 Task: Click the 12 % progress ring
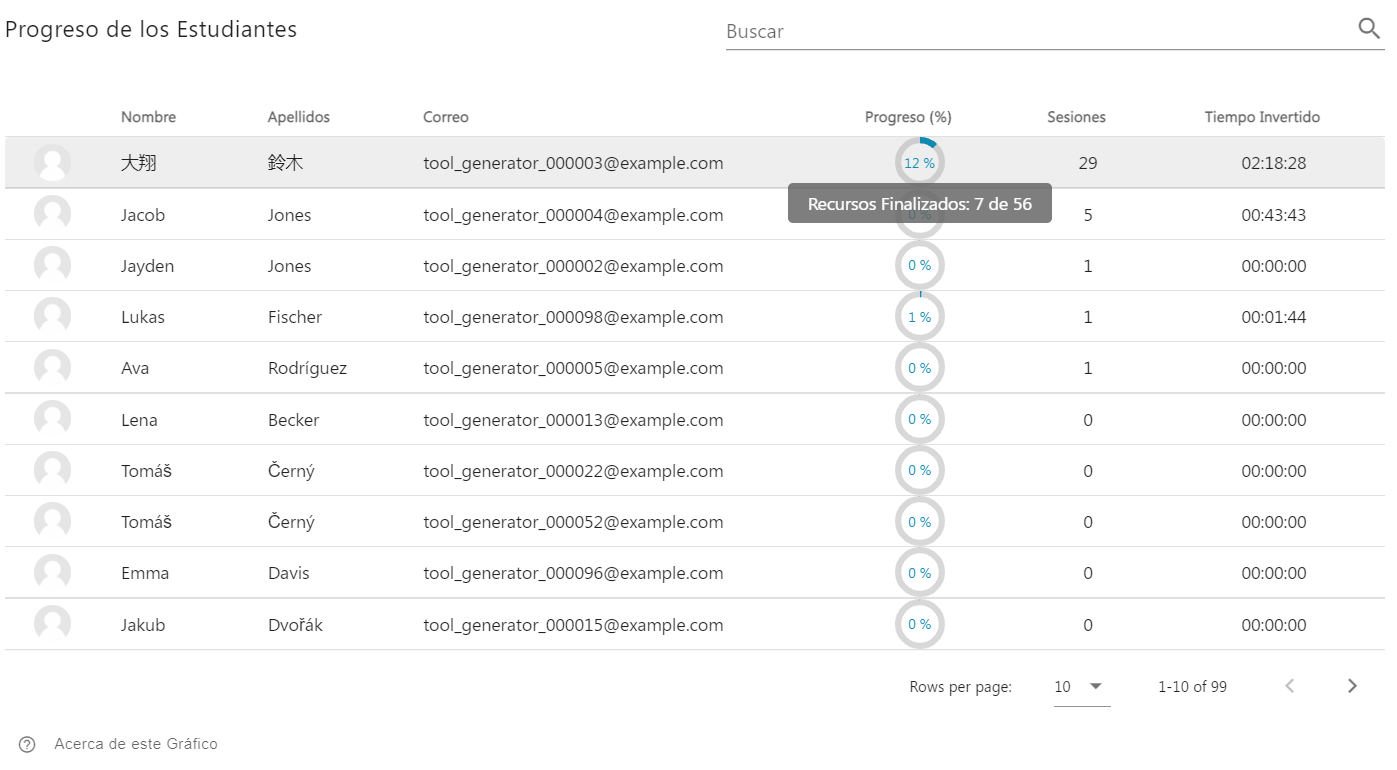coord(919,162)
